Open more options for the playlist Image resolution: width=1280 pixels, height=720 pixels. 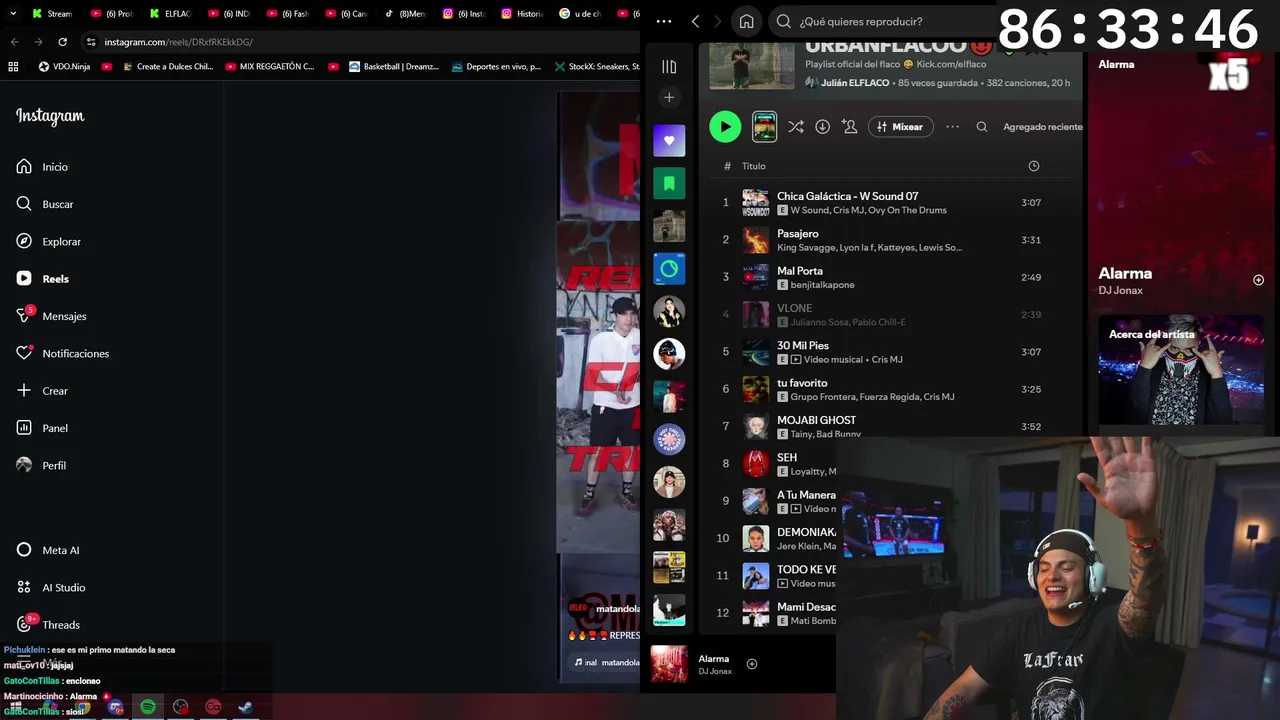pyautogui.click(x=952, y=127)
